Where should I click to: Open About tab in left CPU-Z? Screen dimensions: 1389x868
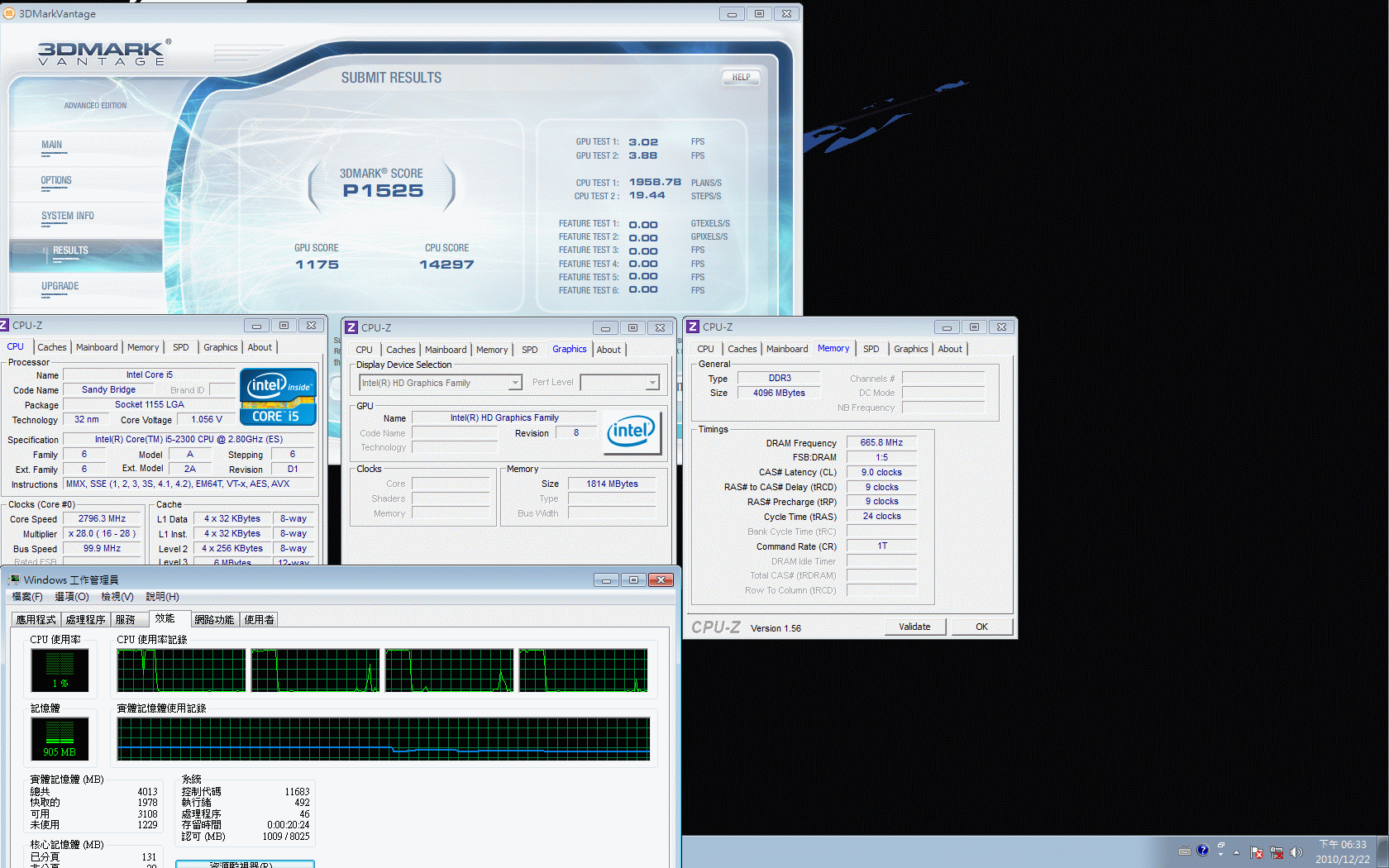(x=260, y=347)
